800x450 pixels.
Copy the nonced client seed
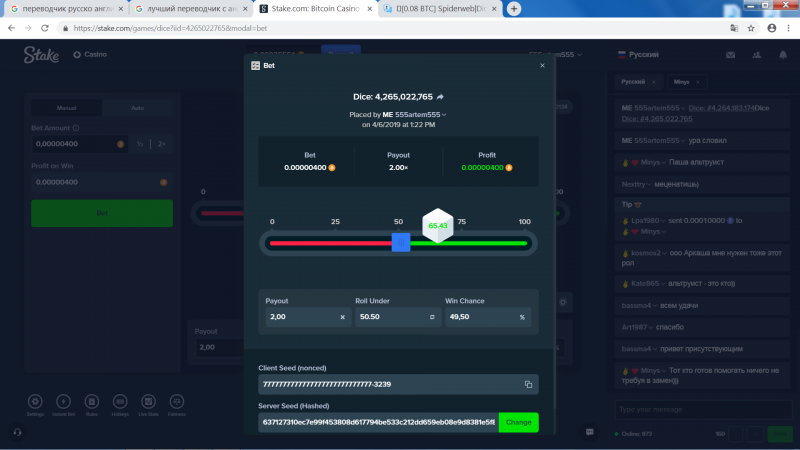pos(528,384)
